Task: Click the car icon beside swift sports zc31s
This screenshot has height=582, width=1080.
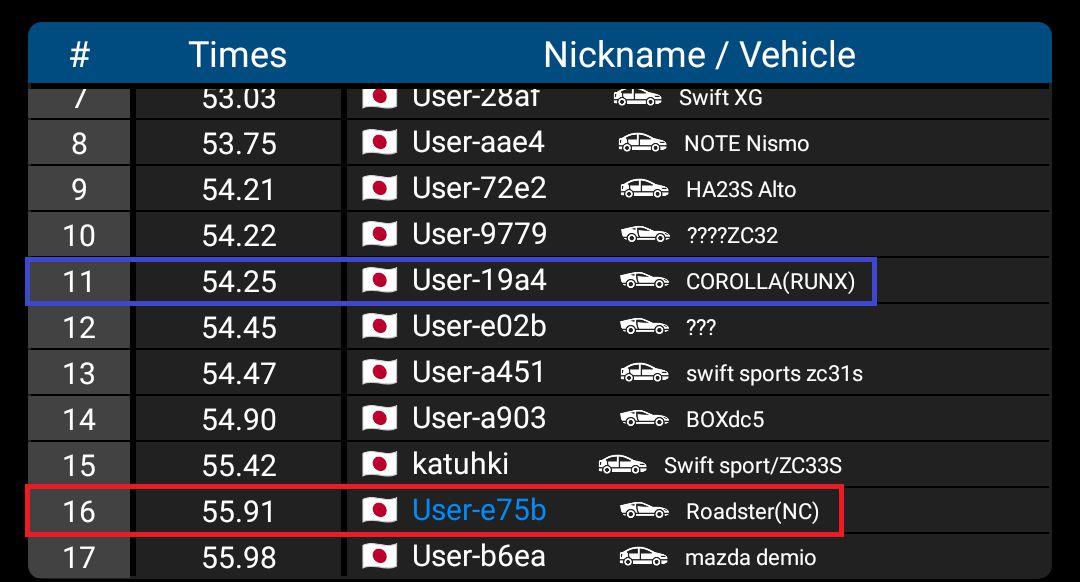Action: tap(644, 373)
